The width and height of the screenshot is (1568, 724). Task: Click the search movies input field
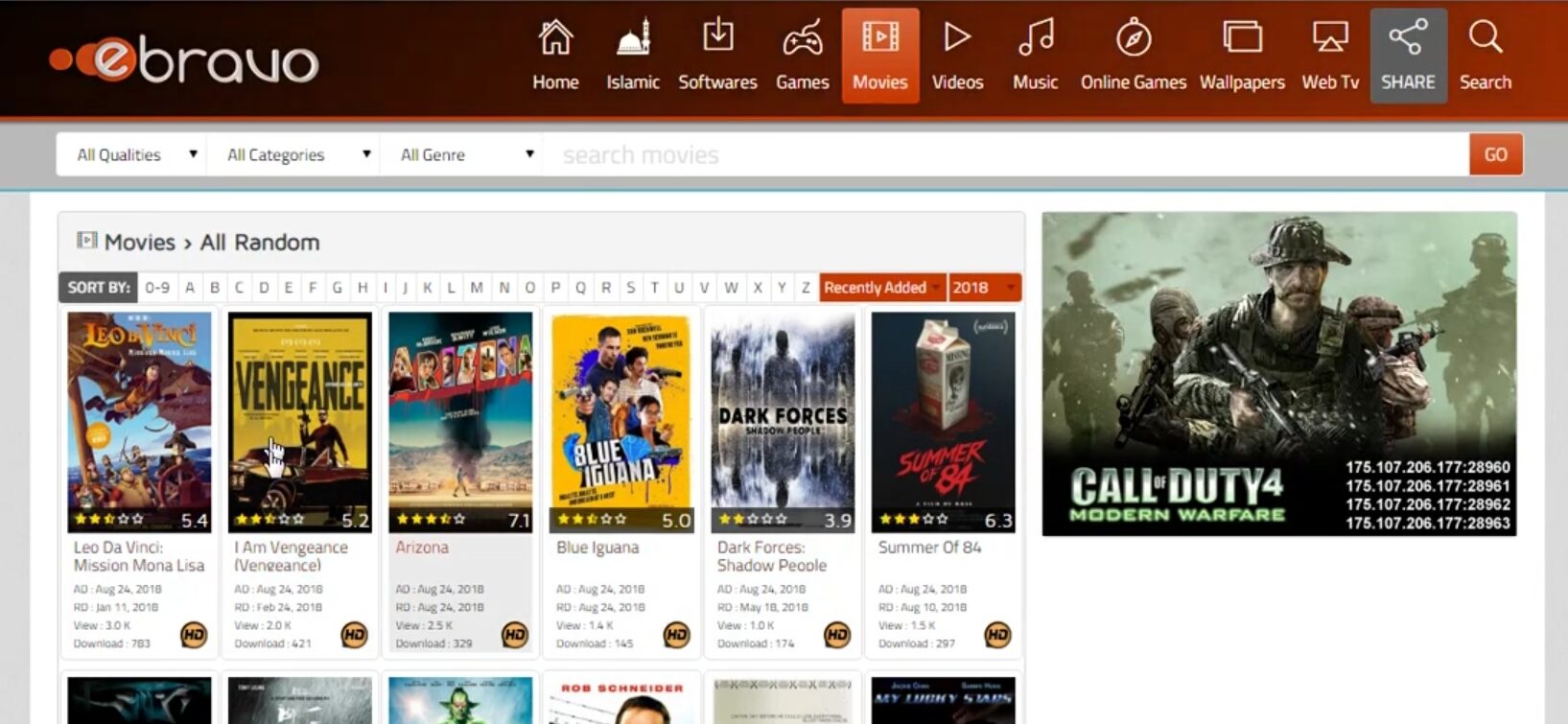coord(1005,154)
